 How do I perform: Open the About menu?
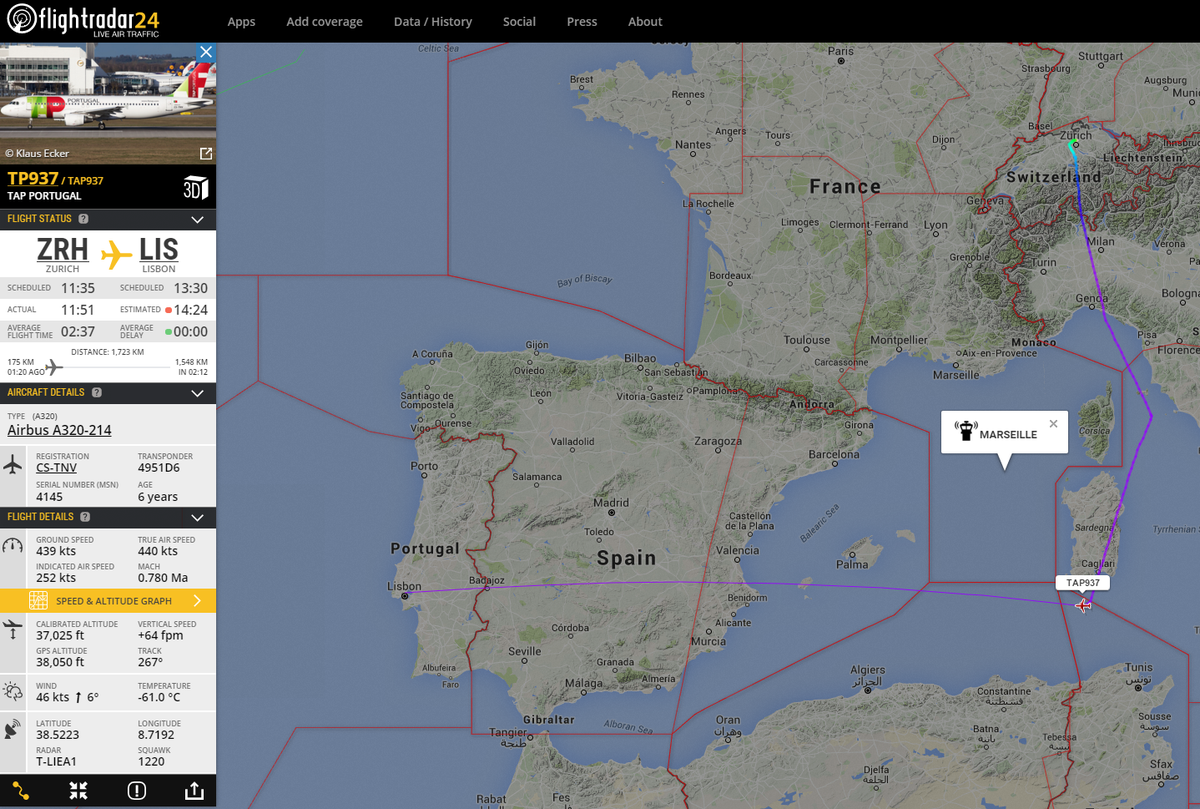[x=645, y=21]
